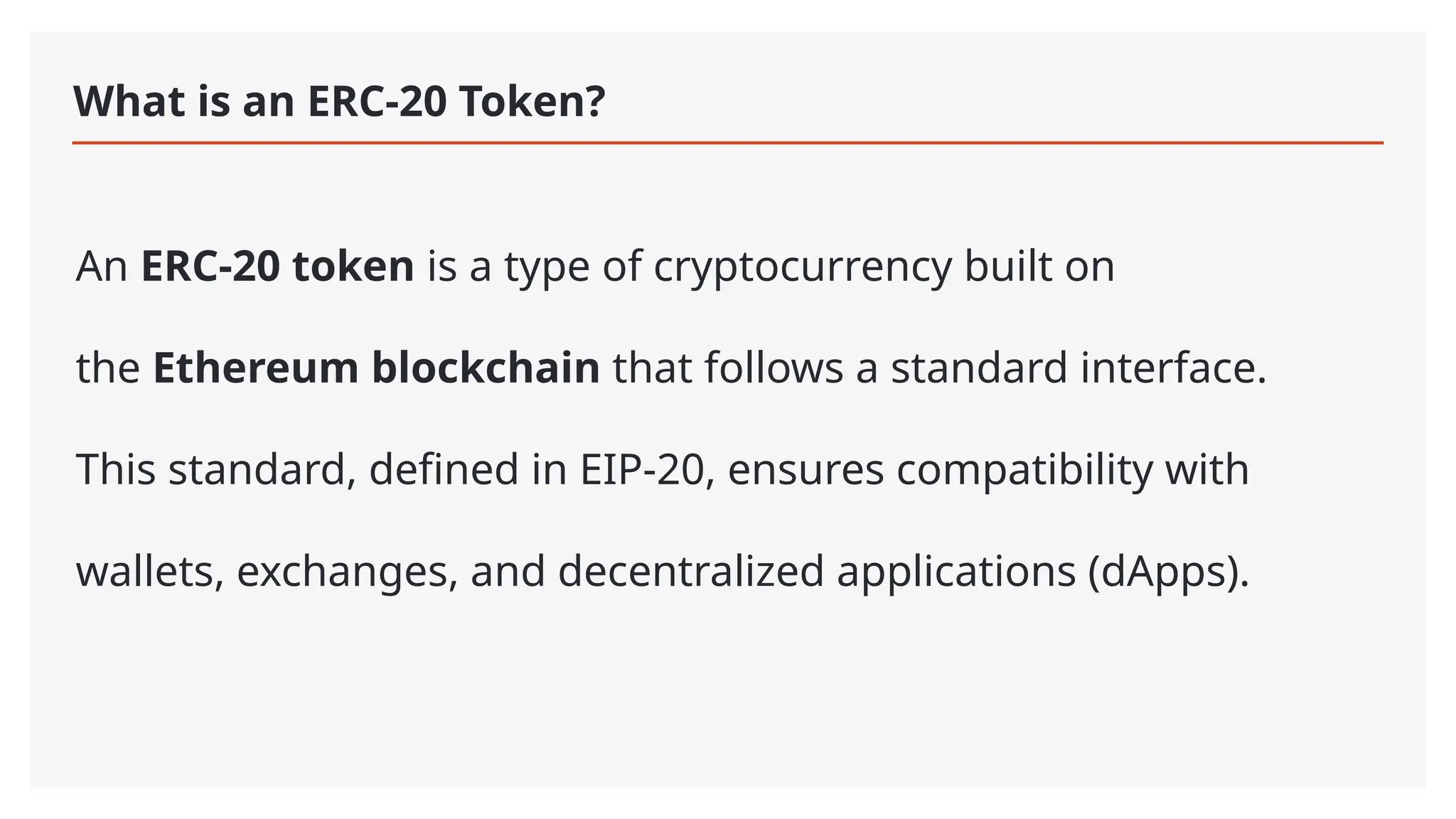Click the word 'defined' in third line
The height and width of the screenshot is (819, 1456).
pyautogui.click(x=444, y=470)
